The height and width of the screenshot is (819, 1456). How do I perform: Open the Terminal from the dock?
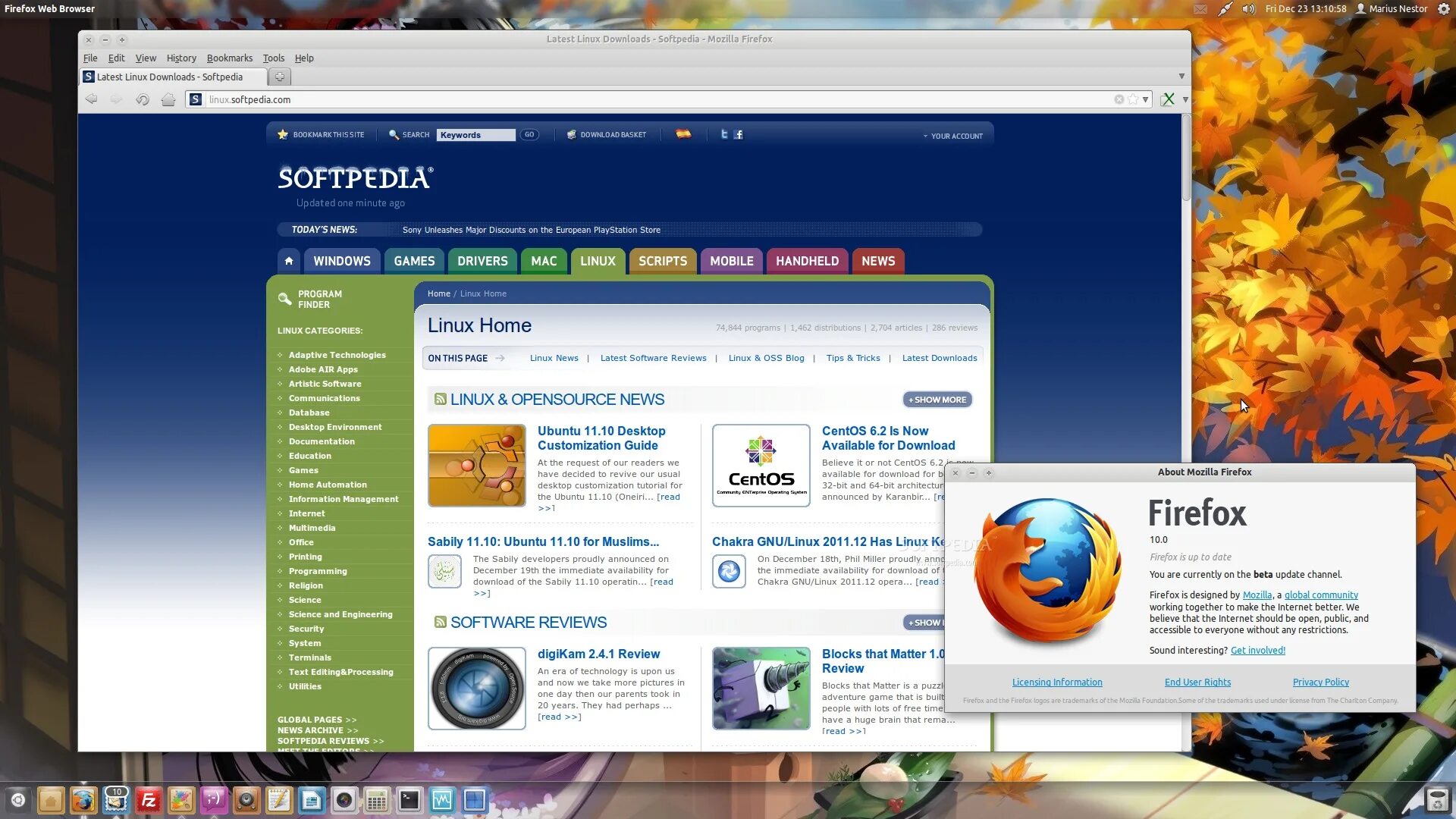tap(409, 800)
